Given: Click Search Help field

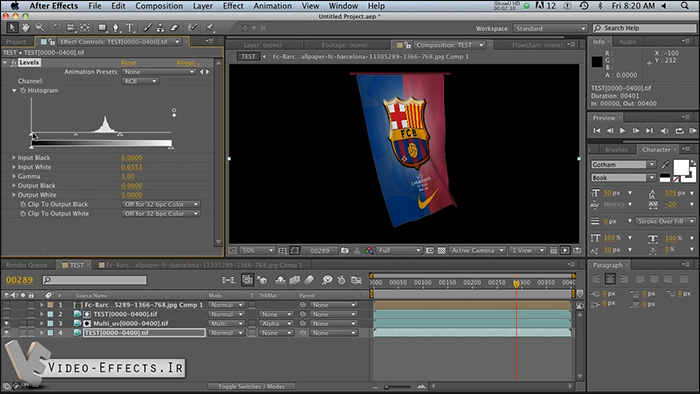Looking at the screenshot, I should (x=645, y=28).
